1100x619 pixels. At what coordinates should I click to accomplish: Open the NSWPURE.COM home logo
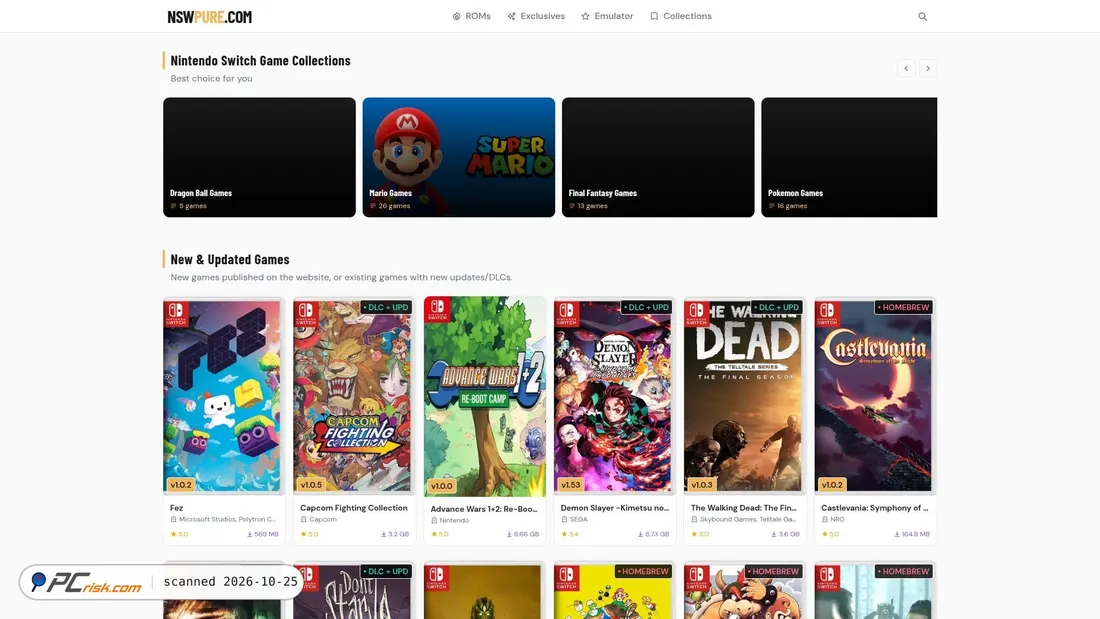(x=209, y=17)
